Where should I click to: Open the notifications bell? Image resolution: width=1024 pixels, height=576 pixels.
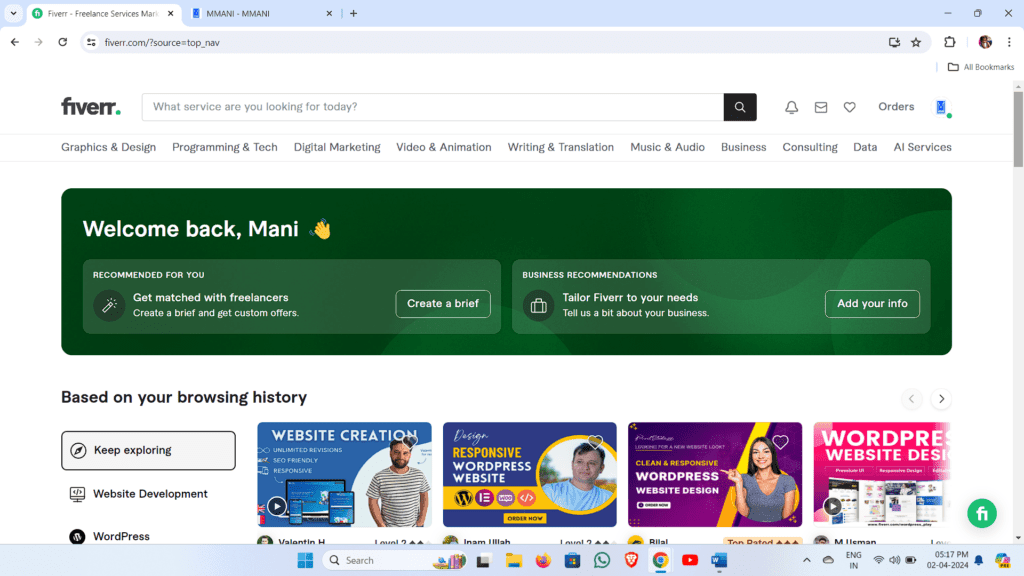(x=792, y=107)
